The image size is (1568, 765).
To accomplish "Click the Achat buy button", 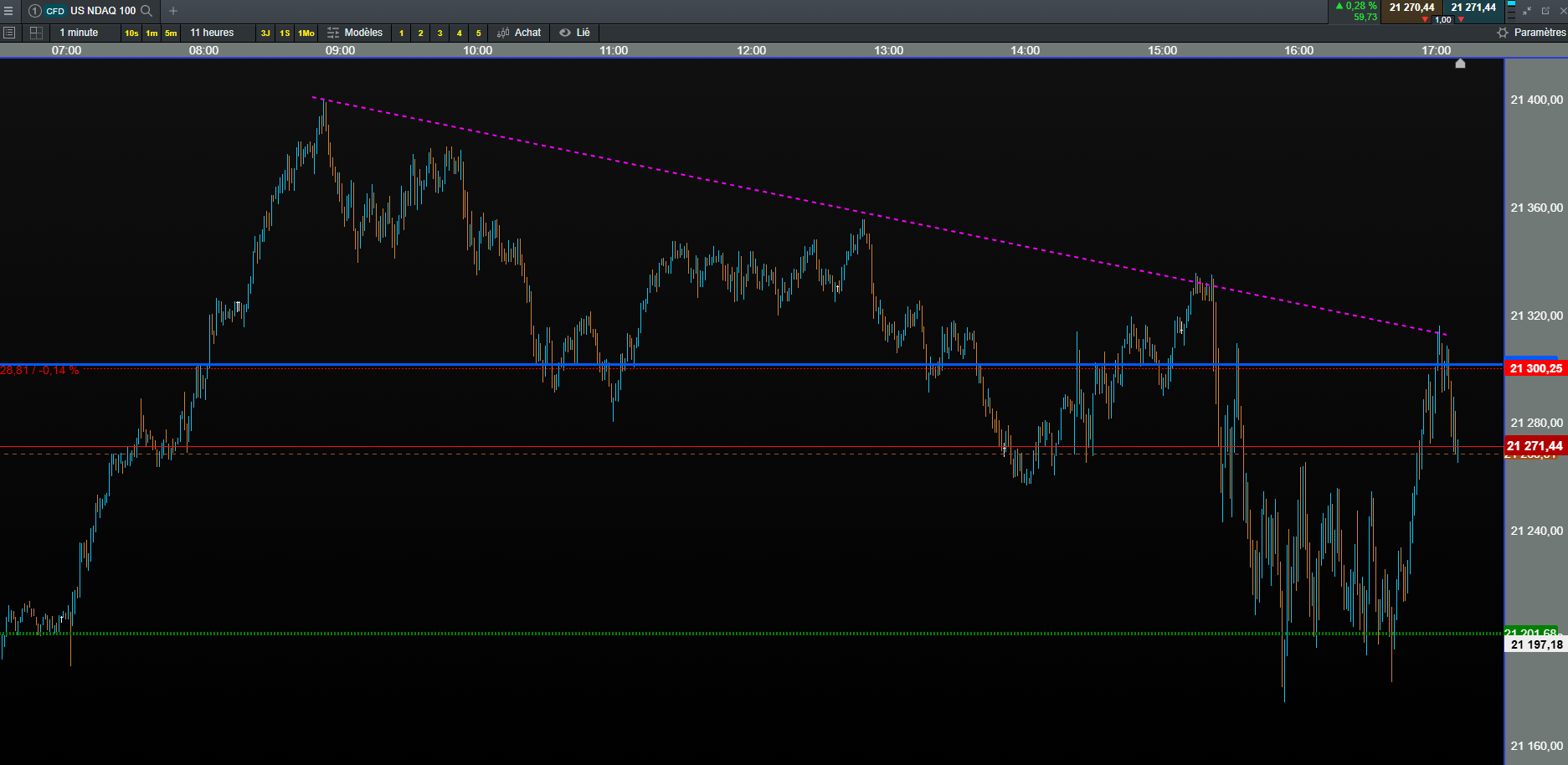I will point(519,33).
